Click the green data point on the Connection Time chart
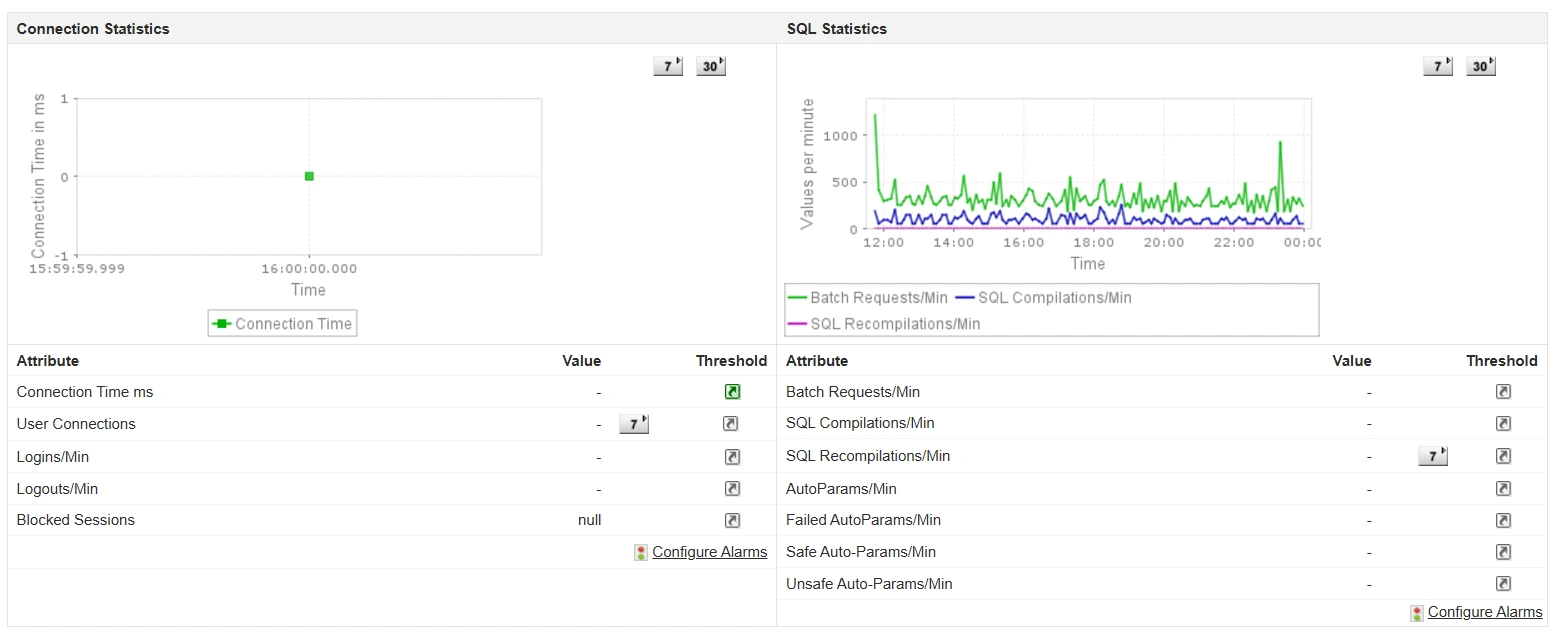The height and width of the screenshot is (633, 1557). tap(308, 175)
